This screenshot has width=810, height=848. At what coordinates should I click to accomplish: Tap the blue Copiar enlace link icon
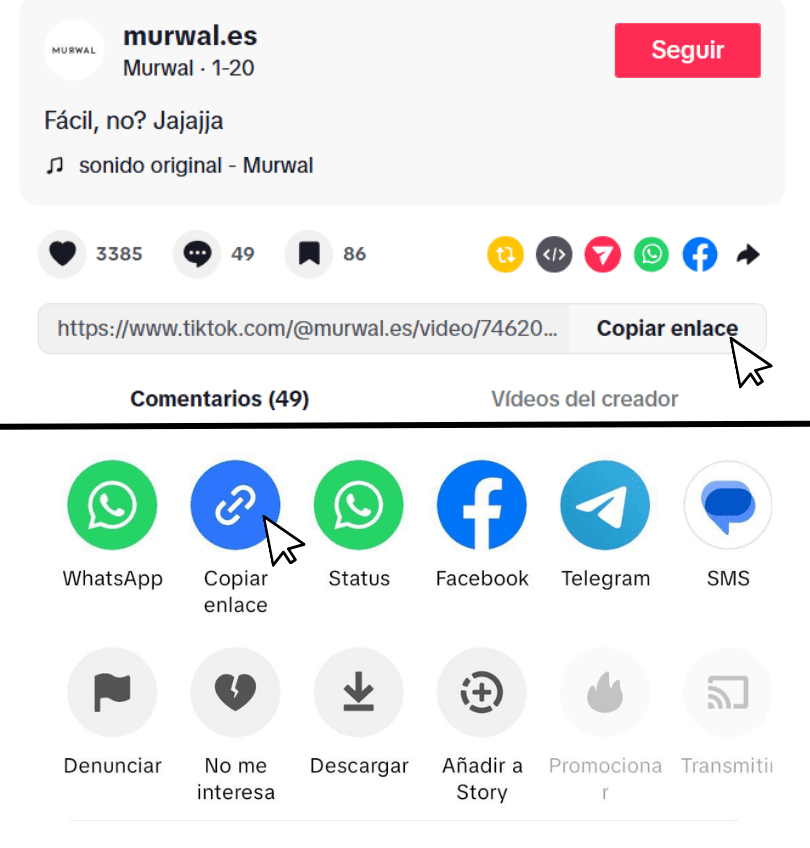click(x=235, y=505)
